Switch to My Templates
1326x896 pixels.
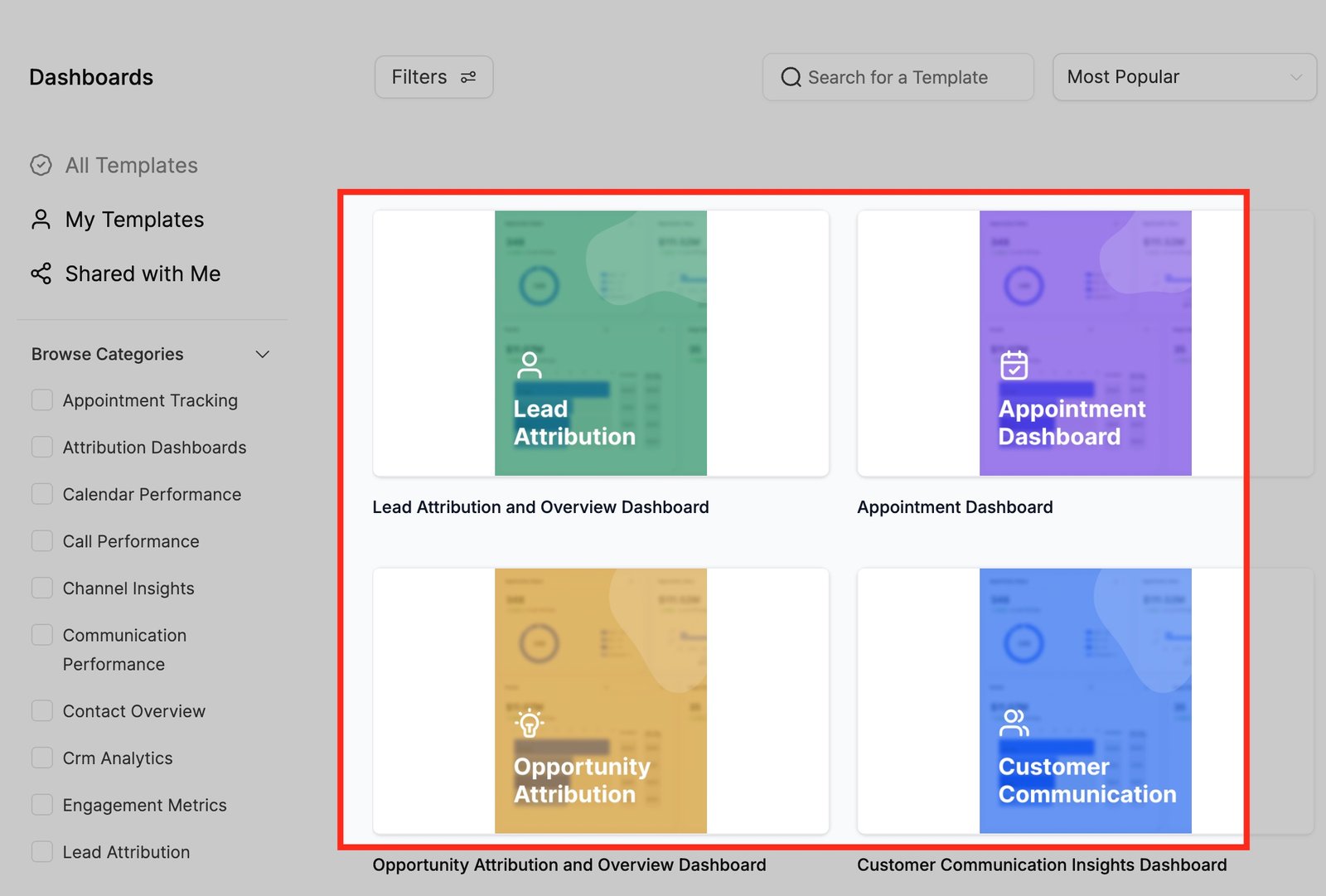[x=134, y=220]
